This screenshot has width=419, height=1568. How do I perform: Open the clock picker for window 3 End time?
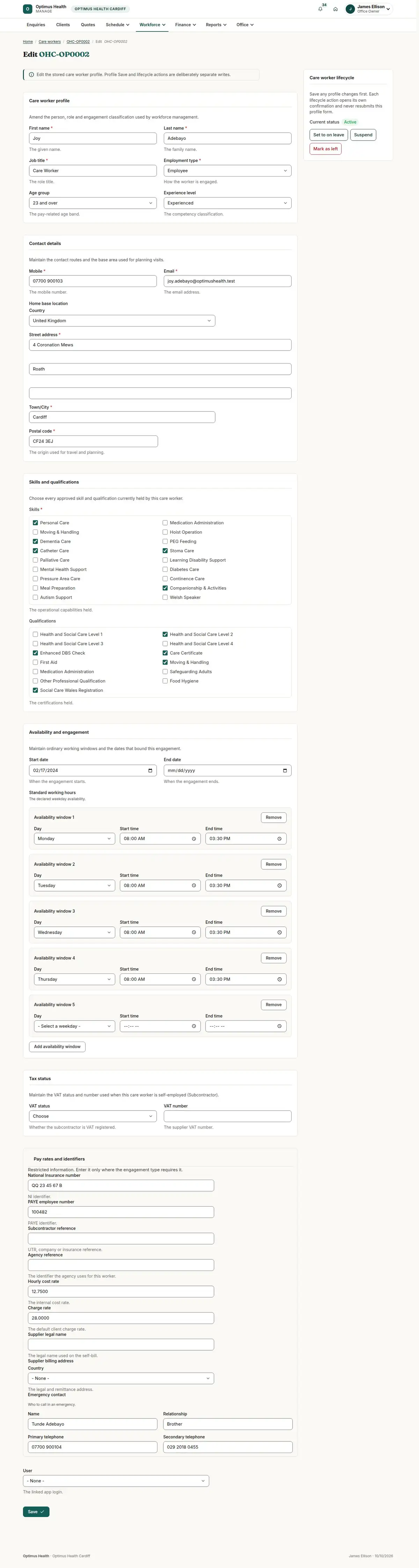click(x=279, y=933)
